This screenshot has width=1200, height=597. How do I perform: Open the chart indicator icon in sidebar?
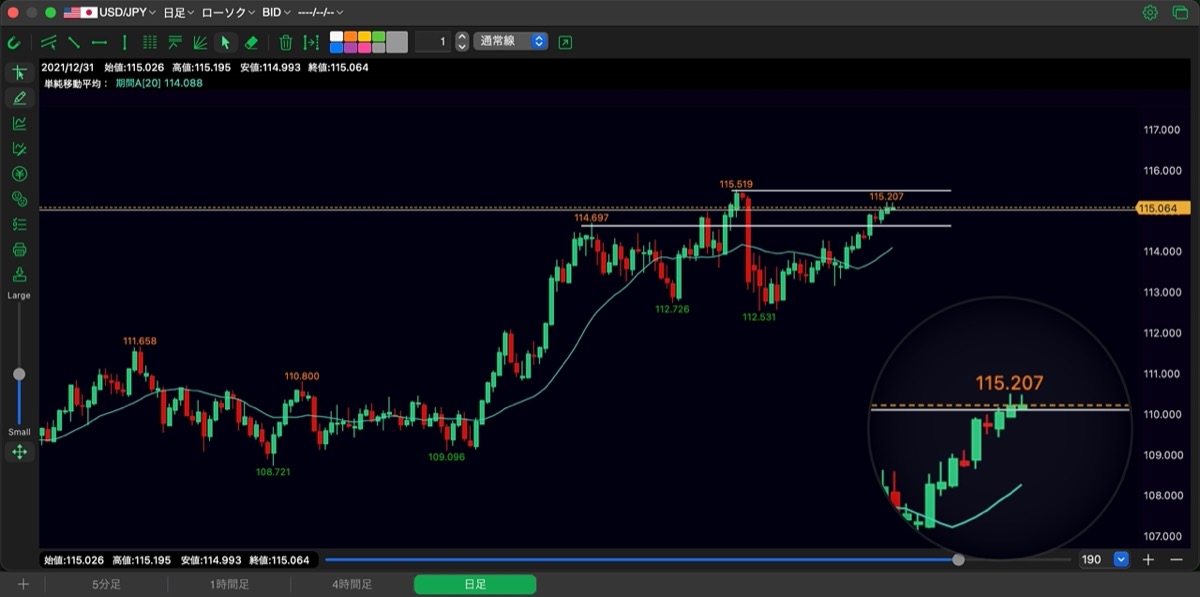point(19,123)
